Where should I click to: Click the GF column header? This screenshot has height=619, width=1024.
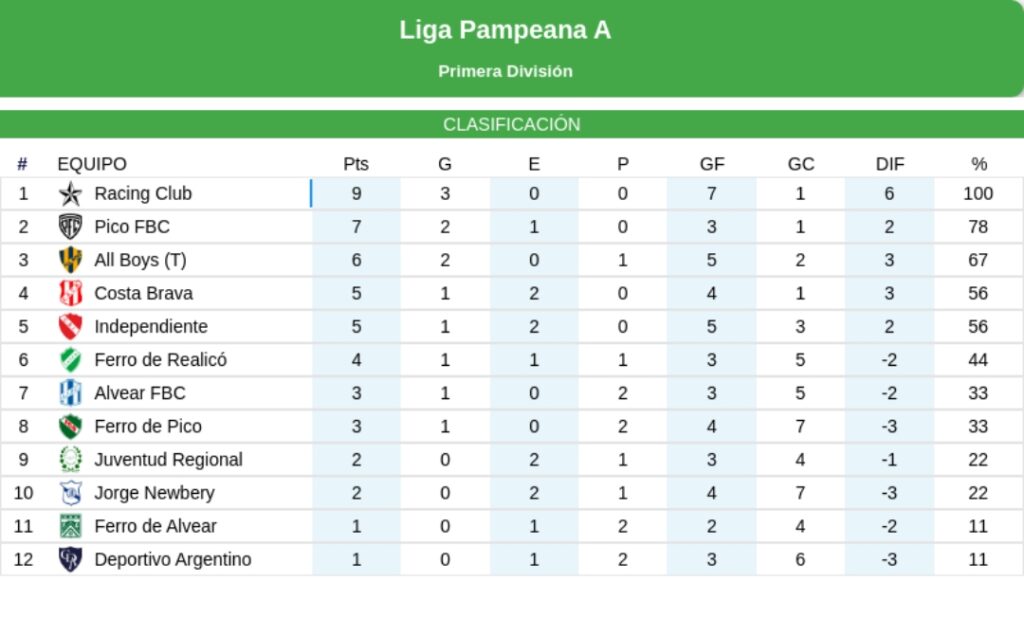[x=712, y=164]
